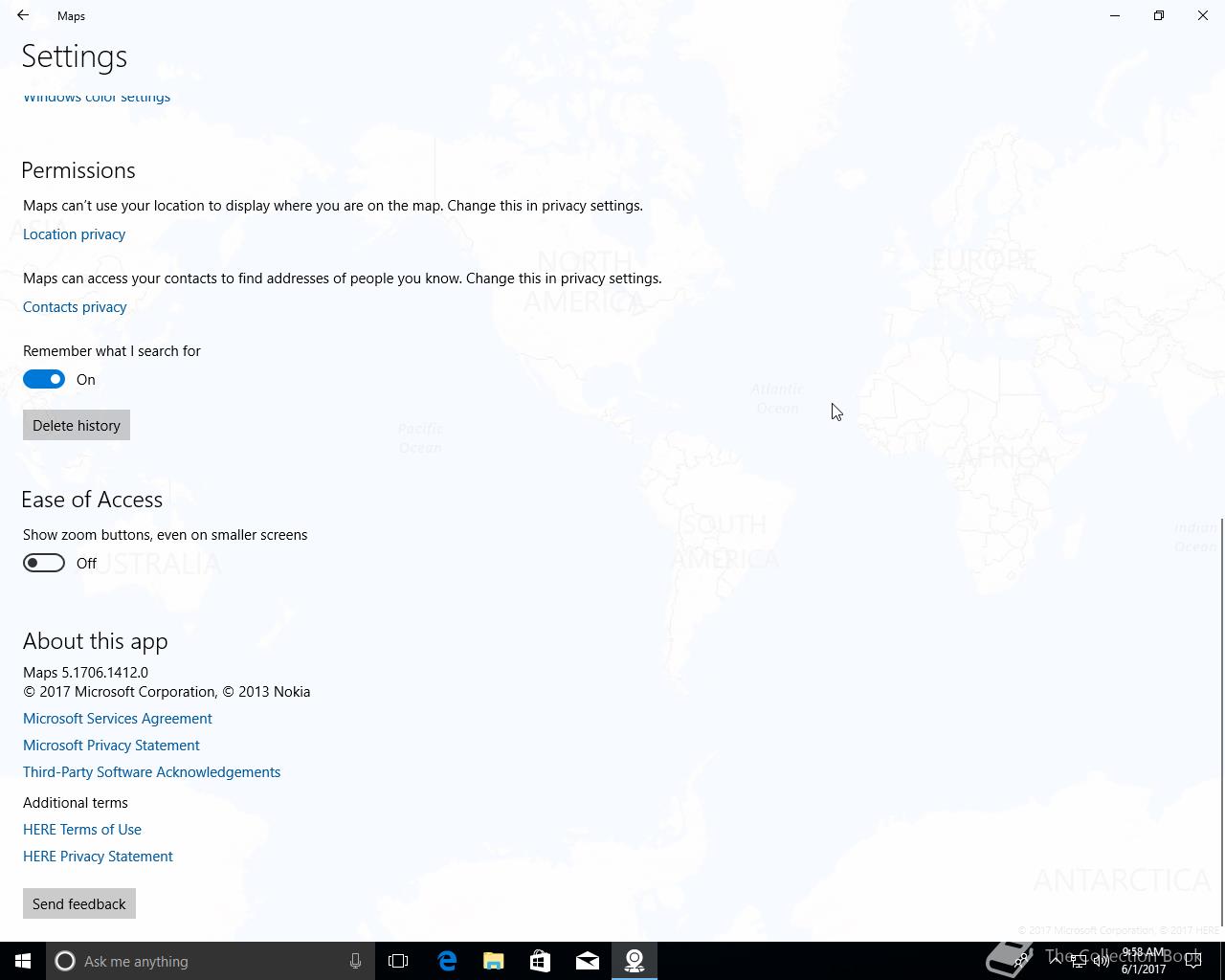1225x980 pixels.
Task: Click the Delete history button
Action: click(x=77, y=426)
